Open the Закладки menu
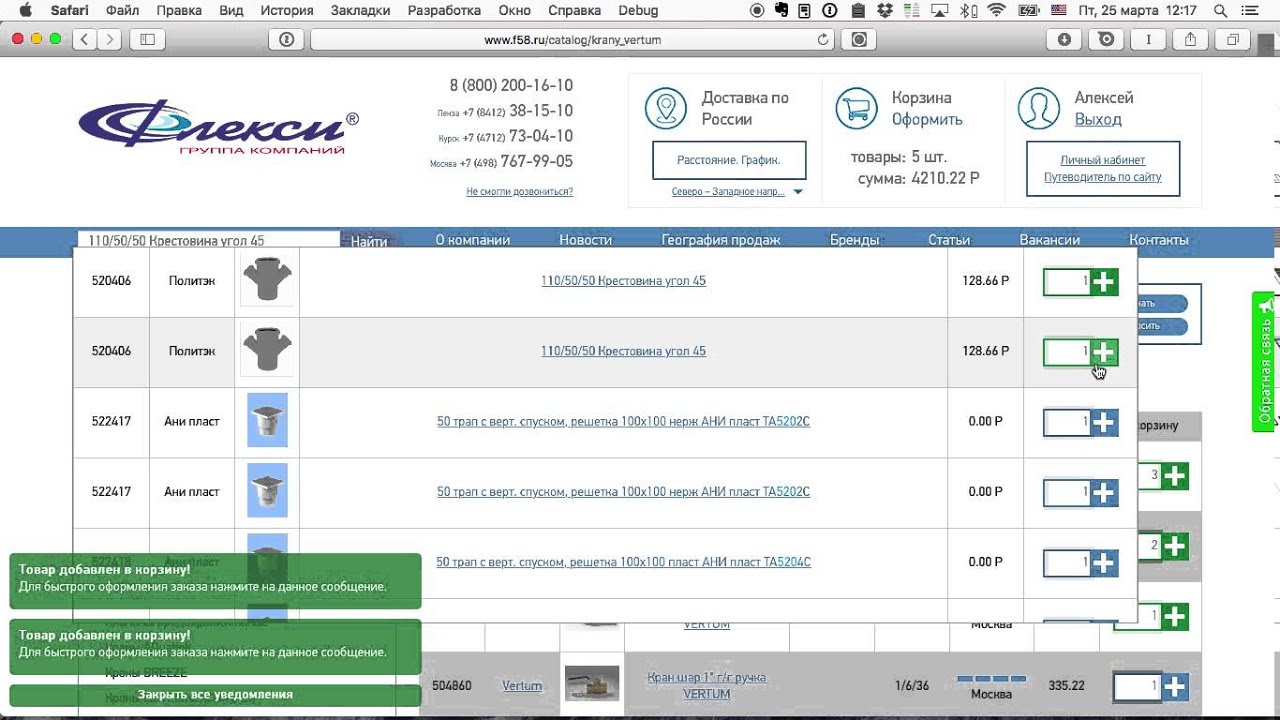 point(361,10)
